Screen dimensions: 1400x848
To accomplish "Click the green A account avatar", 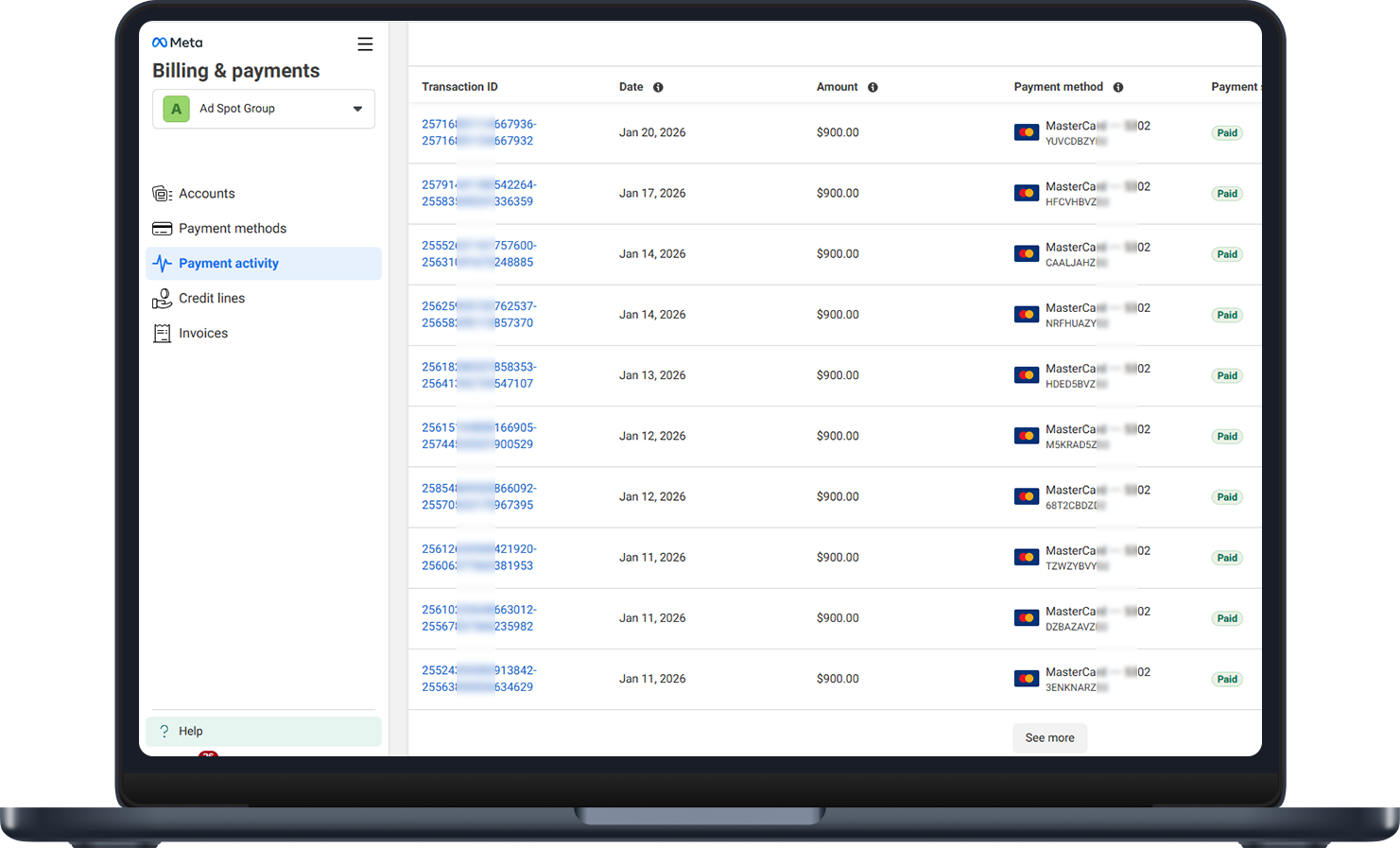I will point(176,109).
